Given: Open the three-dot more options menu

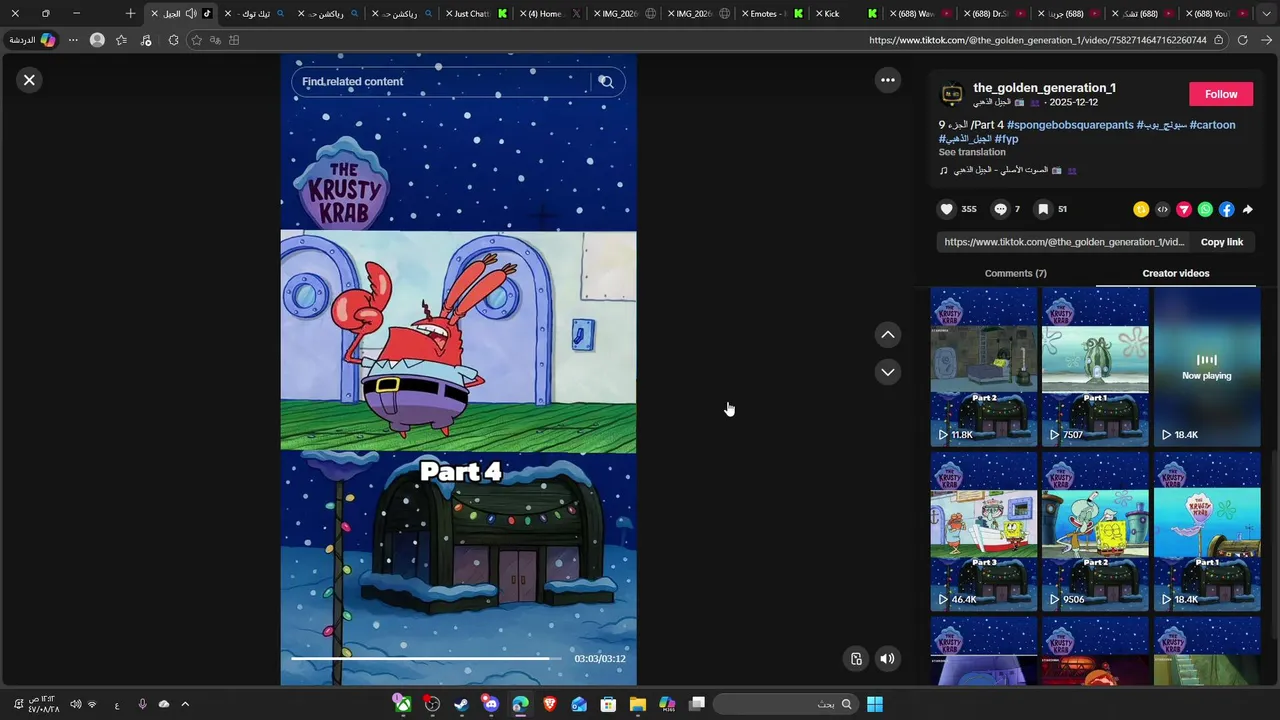Looking at the screenshot, I should pos(888,80).
